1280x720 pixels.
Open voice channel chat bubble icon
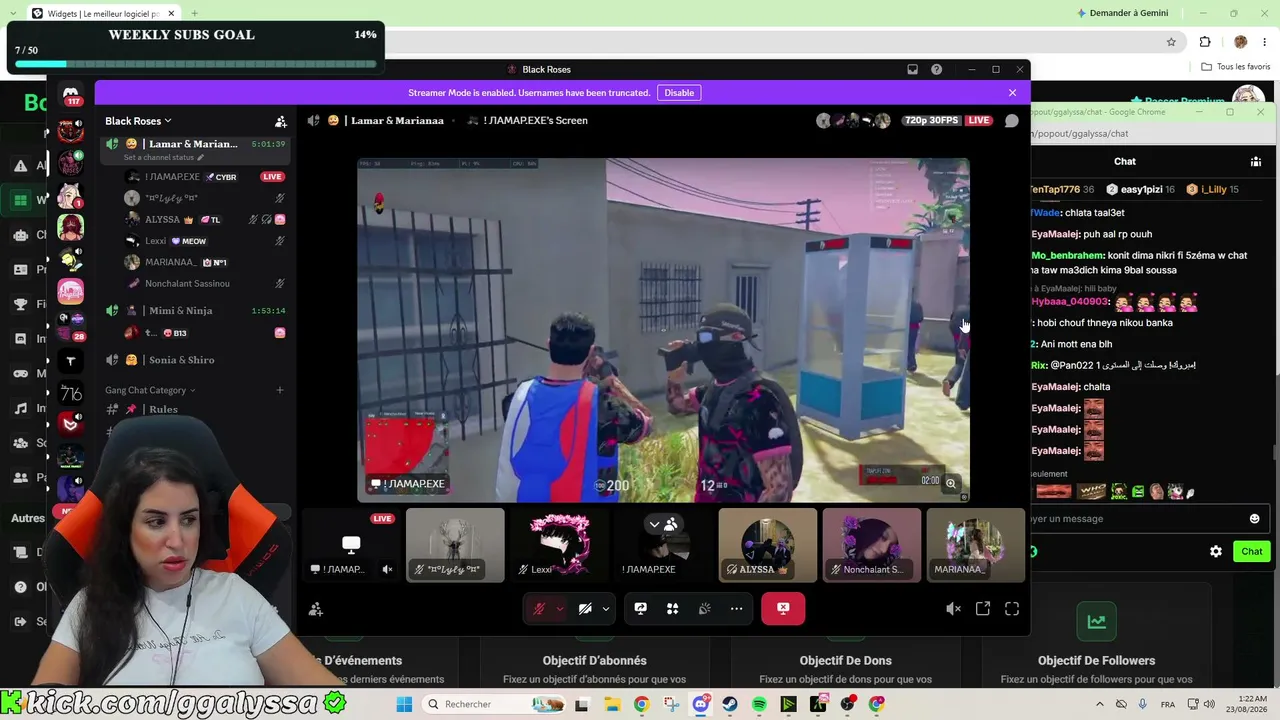click(x=1011, y=120)
